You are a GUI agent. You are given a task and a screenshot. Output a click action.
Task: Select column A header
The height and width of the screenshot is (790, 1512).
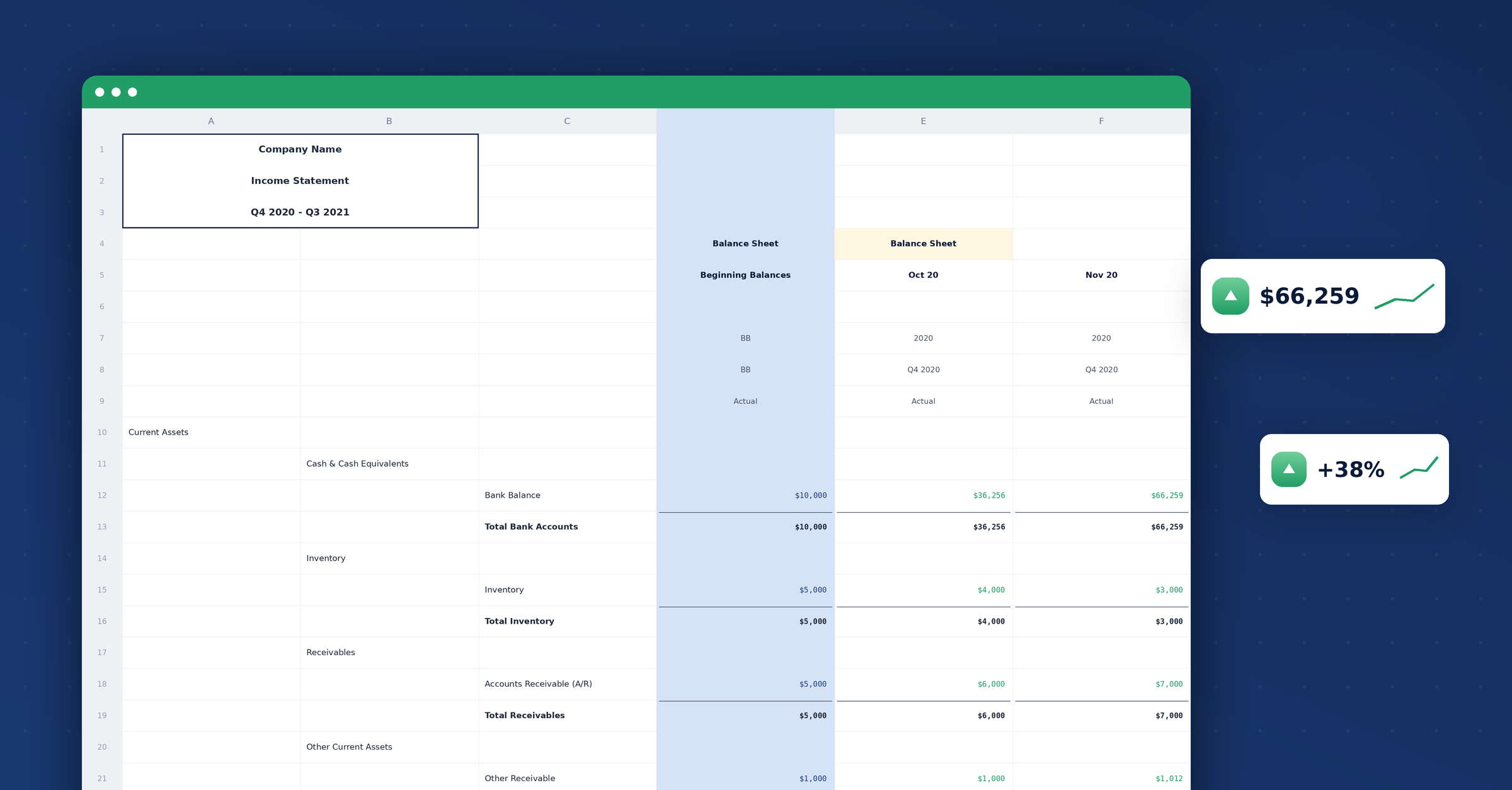pyautogui.click(x=211, y=121)
